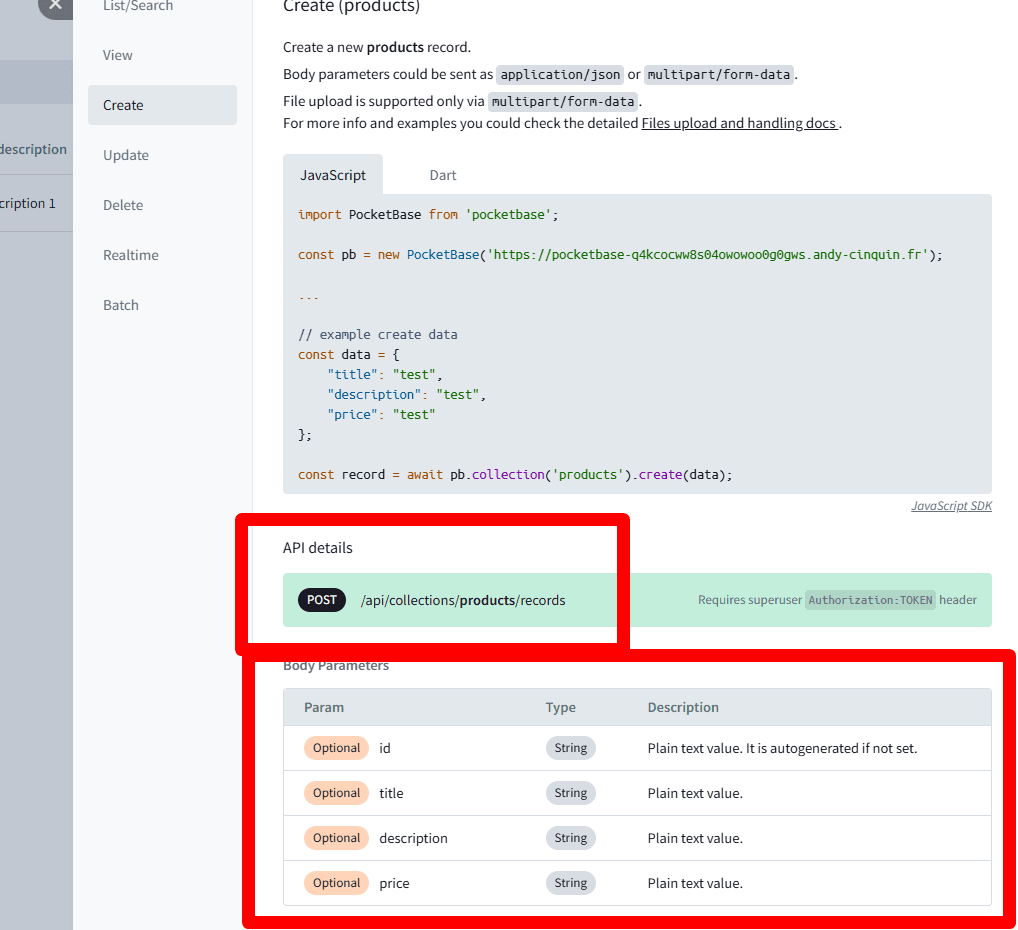Open the Files upload and handling docs link

tap(740, 123)
